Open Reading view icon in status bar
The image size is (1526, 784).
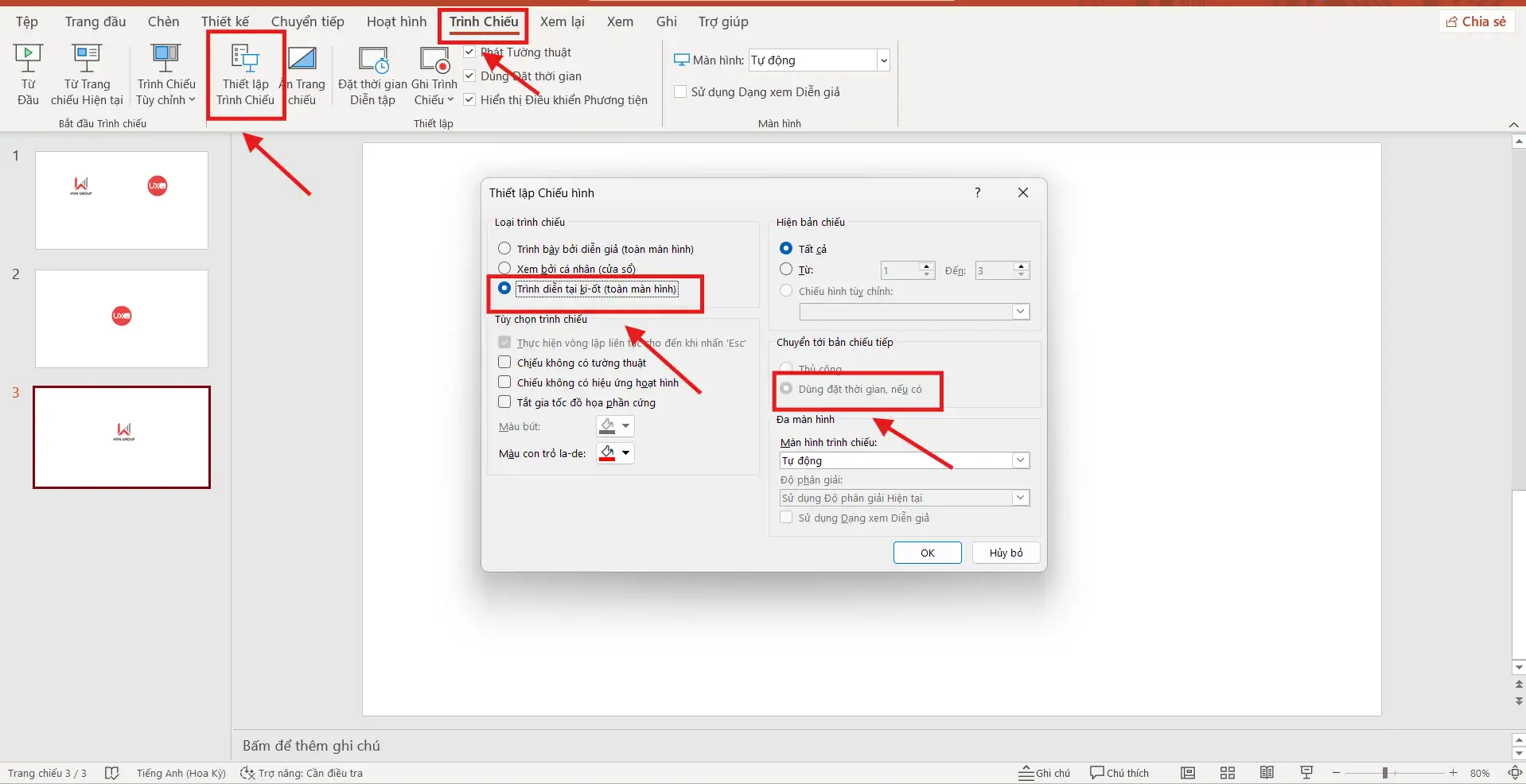tap(1267, 773)
